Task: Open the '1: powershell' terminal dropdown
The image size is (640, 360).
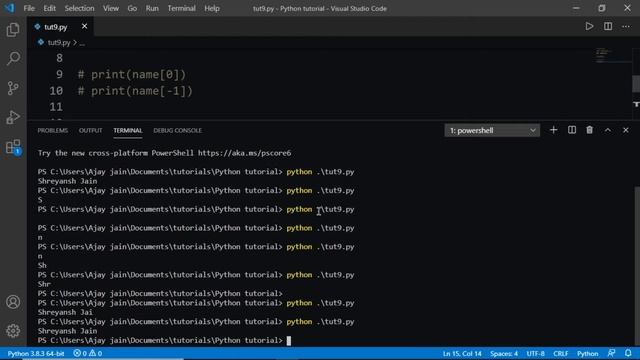Action: (x=492, y=131)
